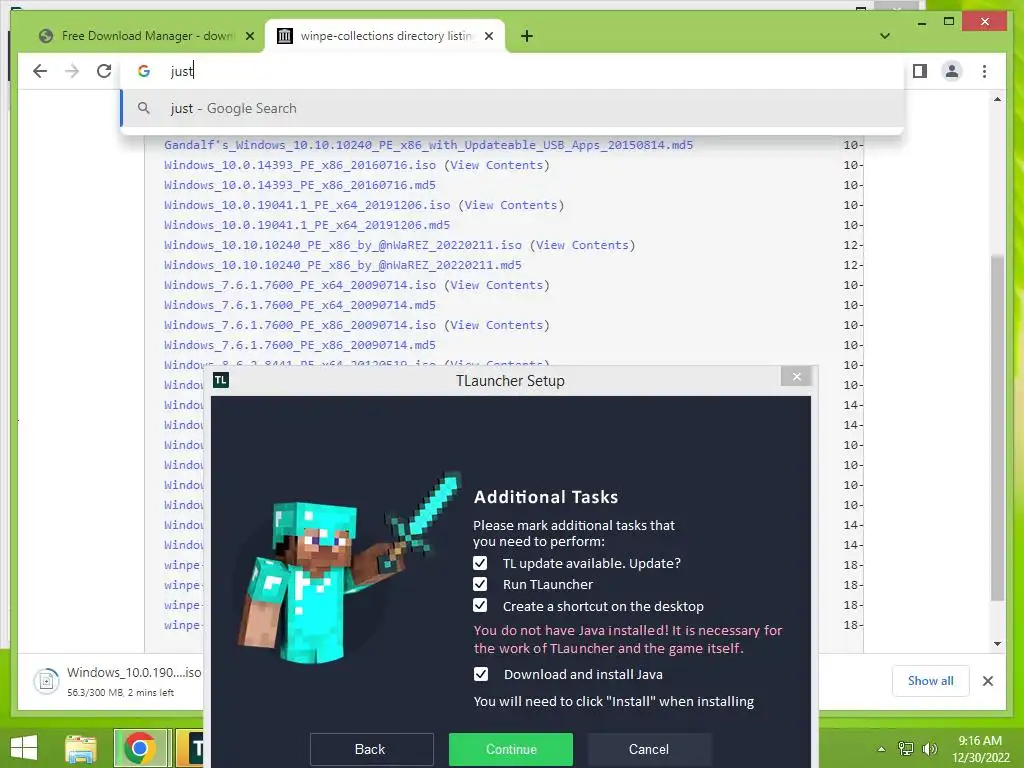Click TLauncher icon in taskbar
This screenshot has height=768, width=1024.
pos(189,748)
